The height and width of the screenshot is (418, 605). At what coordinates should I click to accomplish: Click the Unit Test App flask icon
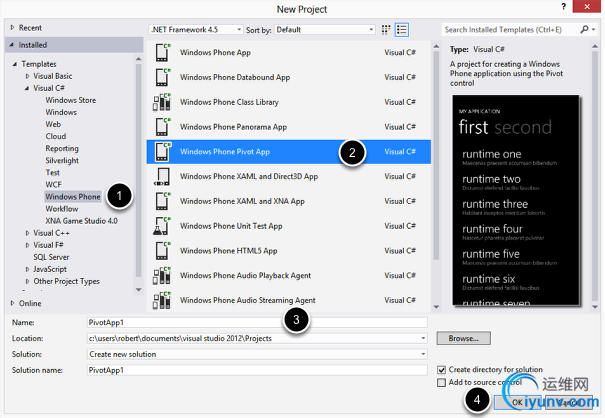click(x=162, y=226)
